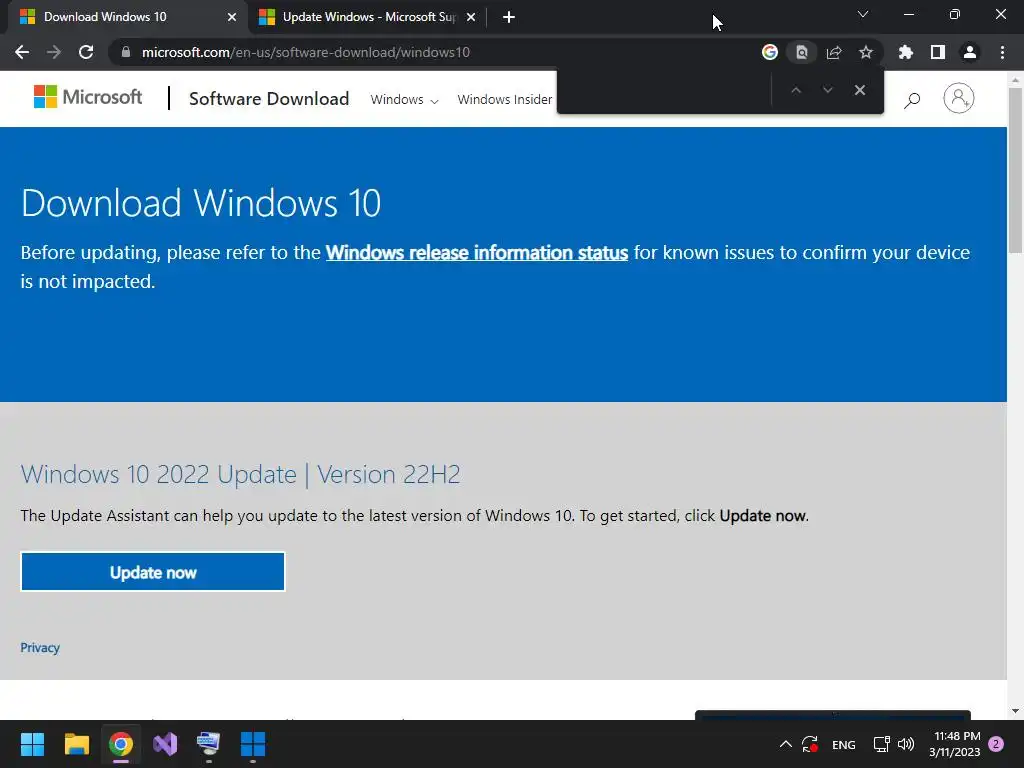Click in the find bar text field
Image resolution: width=1024 pixels, height=768 pixels.
click(665, 90)
